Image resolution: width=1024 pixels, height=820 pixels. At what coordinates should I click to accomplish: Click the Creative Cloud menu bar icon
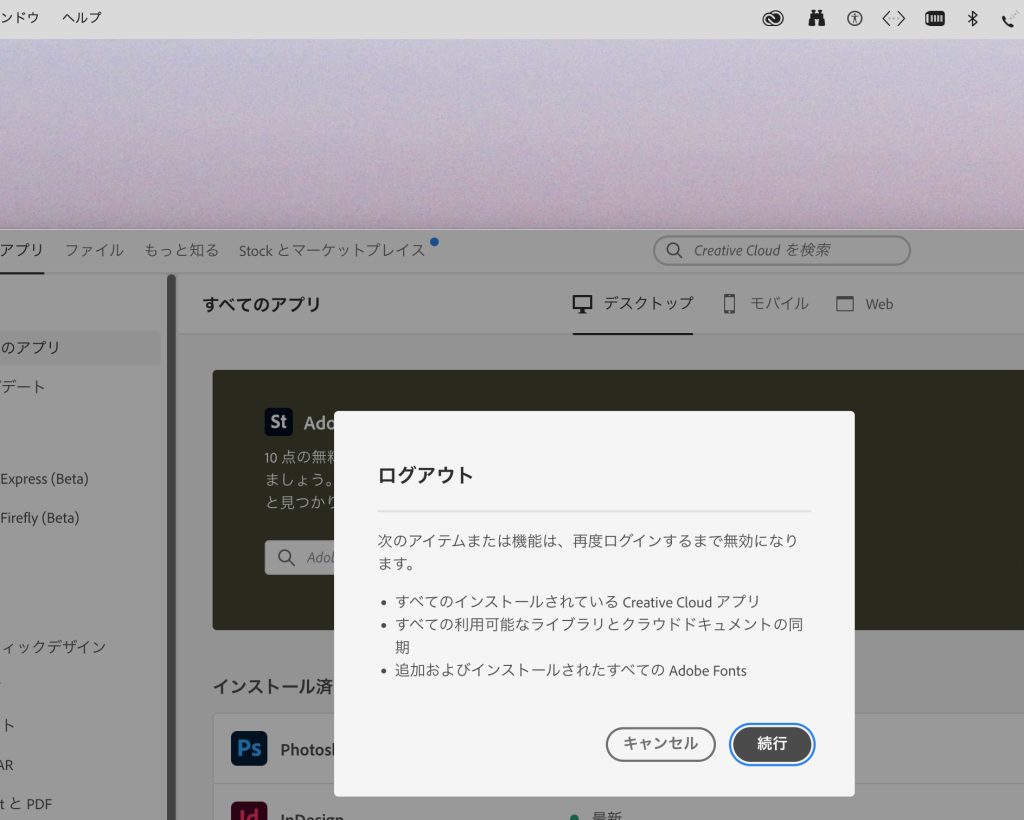tap(773, 18)
